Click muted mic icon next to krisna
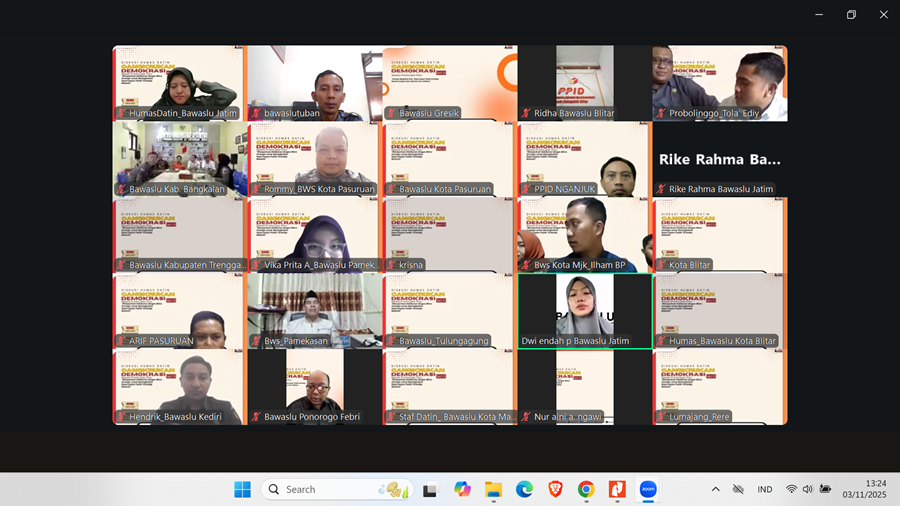Screen dimensions: 900x506 (x=391, y=264)
